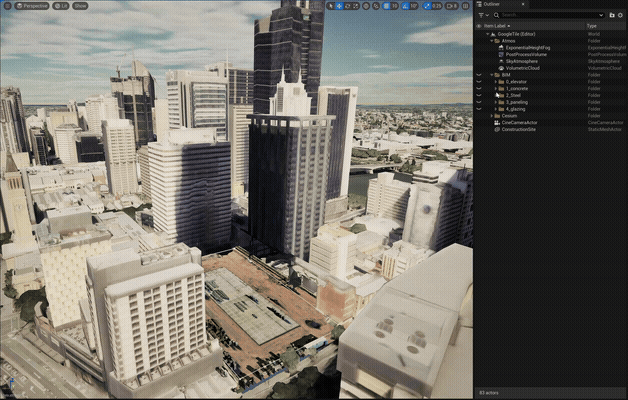This screenshot has height=400, width=628.
Task: Toggle visibility of the BIM folder
Action: pyautogui.click(x=479, y=74)
